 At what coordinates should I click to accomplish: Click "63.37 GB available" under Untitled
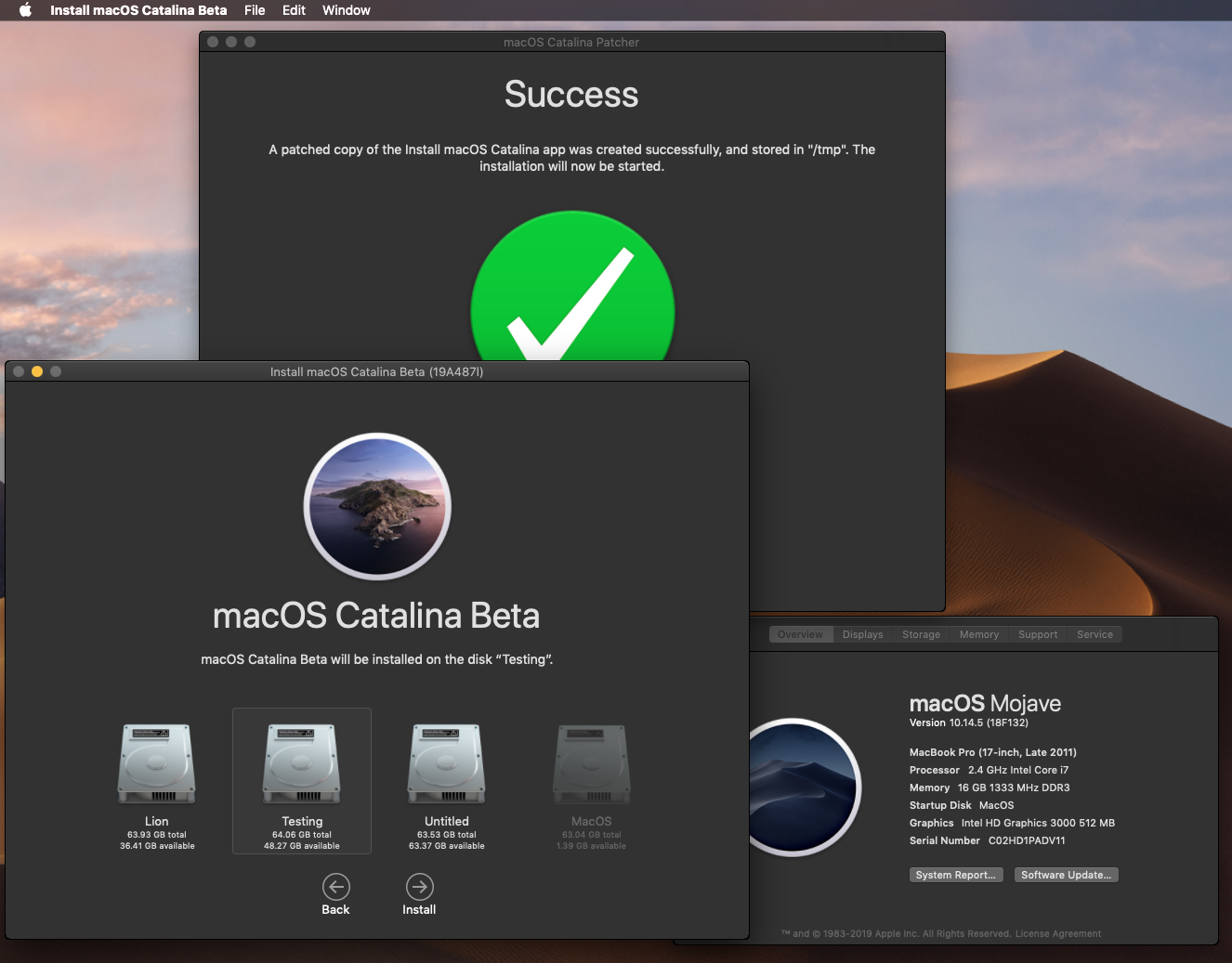(x=447, y=846)
